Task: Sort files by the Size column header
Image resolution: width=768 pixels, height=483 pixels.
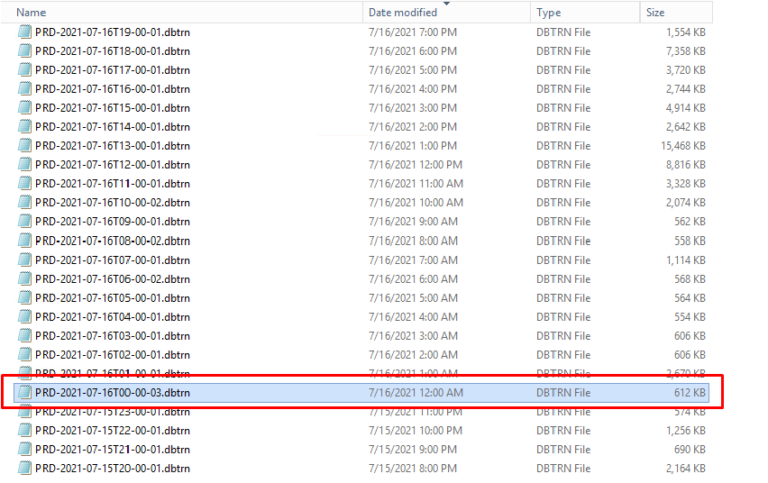Action: pyautogui.click(x=655, y=12)
